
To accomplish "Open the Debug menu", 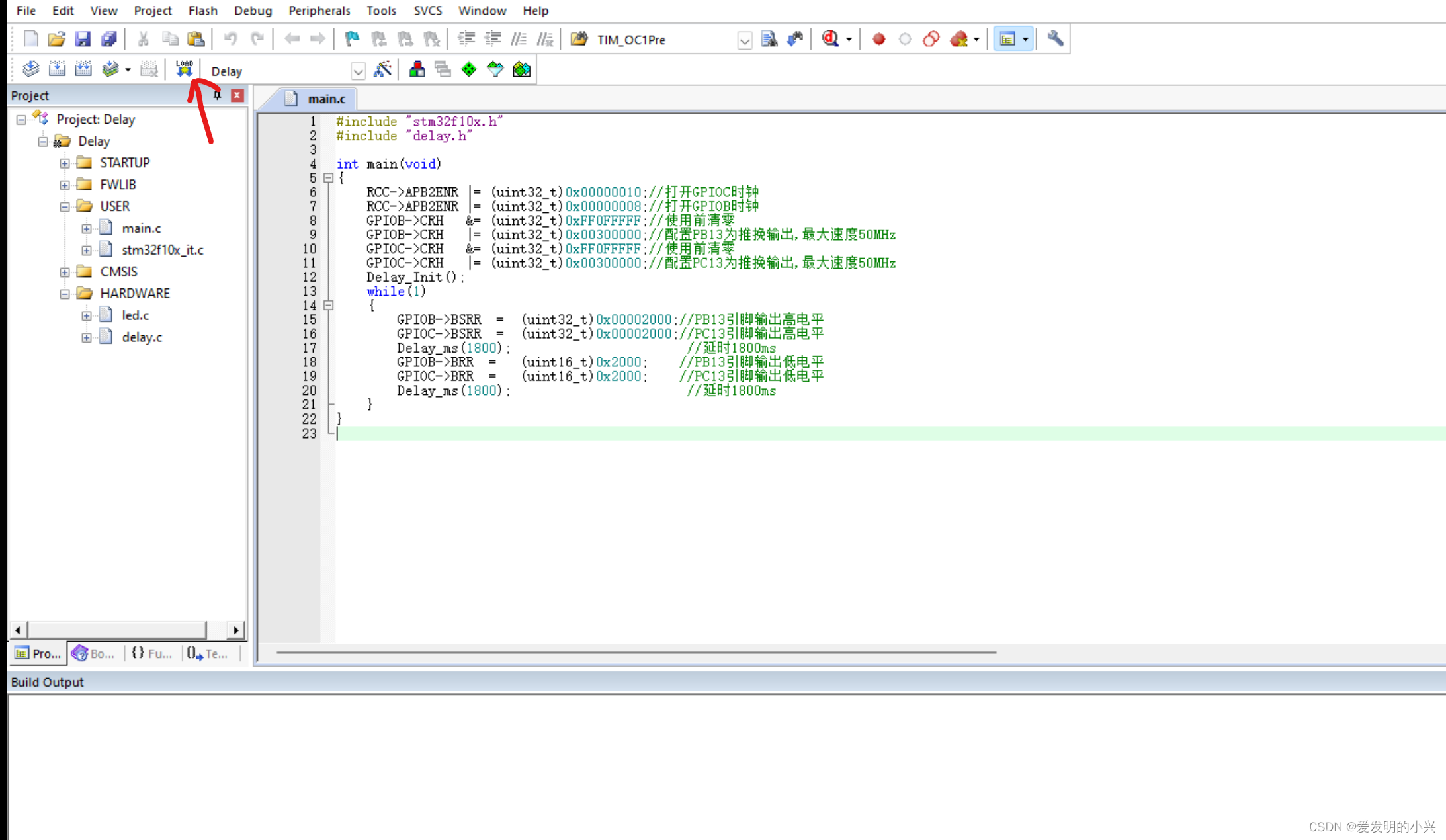I will point(253,11).
